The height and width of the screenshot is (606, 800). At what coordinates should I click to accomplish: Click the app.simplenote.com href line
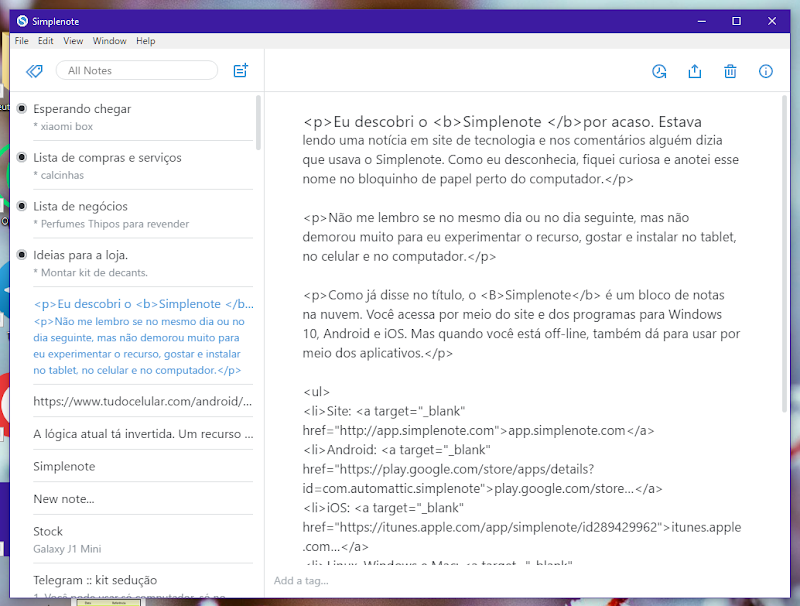[478, 431]
